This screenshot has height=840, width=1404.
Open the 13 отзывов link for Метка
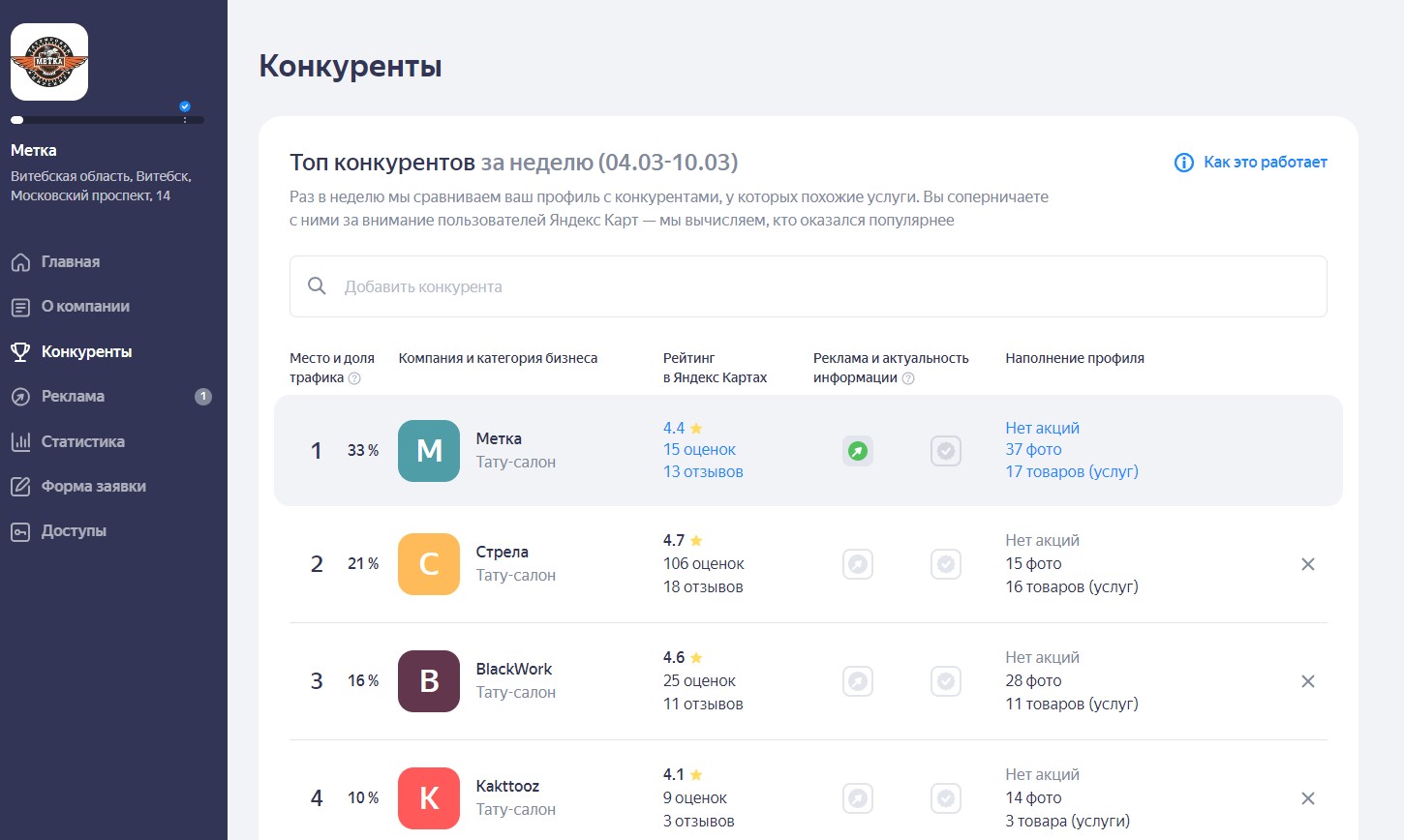tap(703, 472)
